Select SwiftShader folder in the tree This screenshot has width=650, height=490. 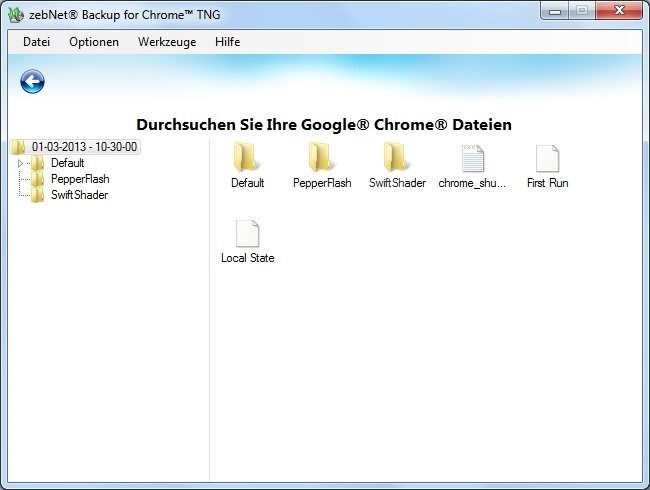coord(70,195)
